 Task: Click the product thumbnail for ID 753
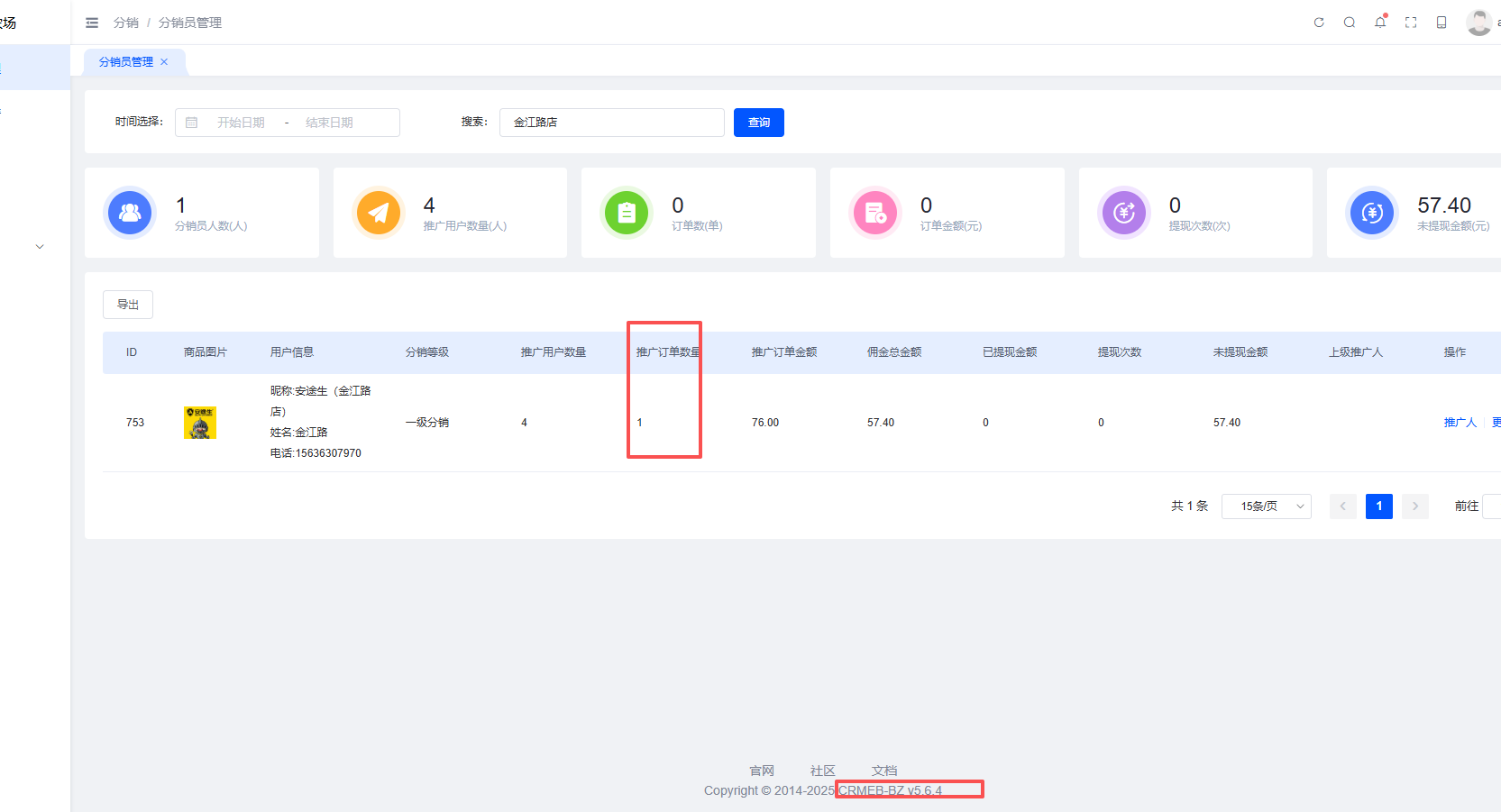(x=200, y=423)
